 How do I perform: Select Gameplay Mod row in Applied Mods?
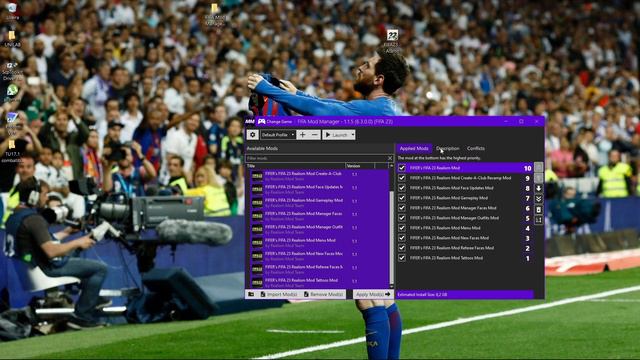(x=465, y=198)
